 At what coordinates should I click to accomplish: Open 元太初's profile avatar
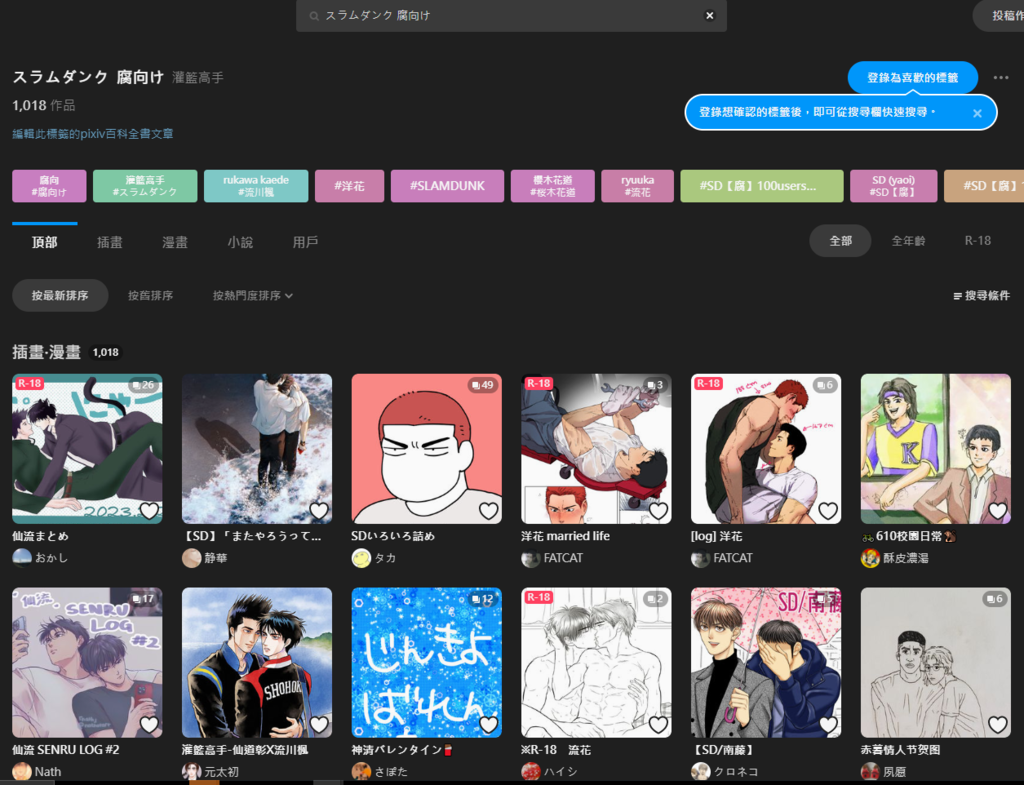coord(191,772)
